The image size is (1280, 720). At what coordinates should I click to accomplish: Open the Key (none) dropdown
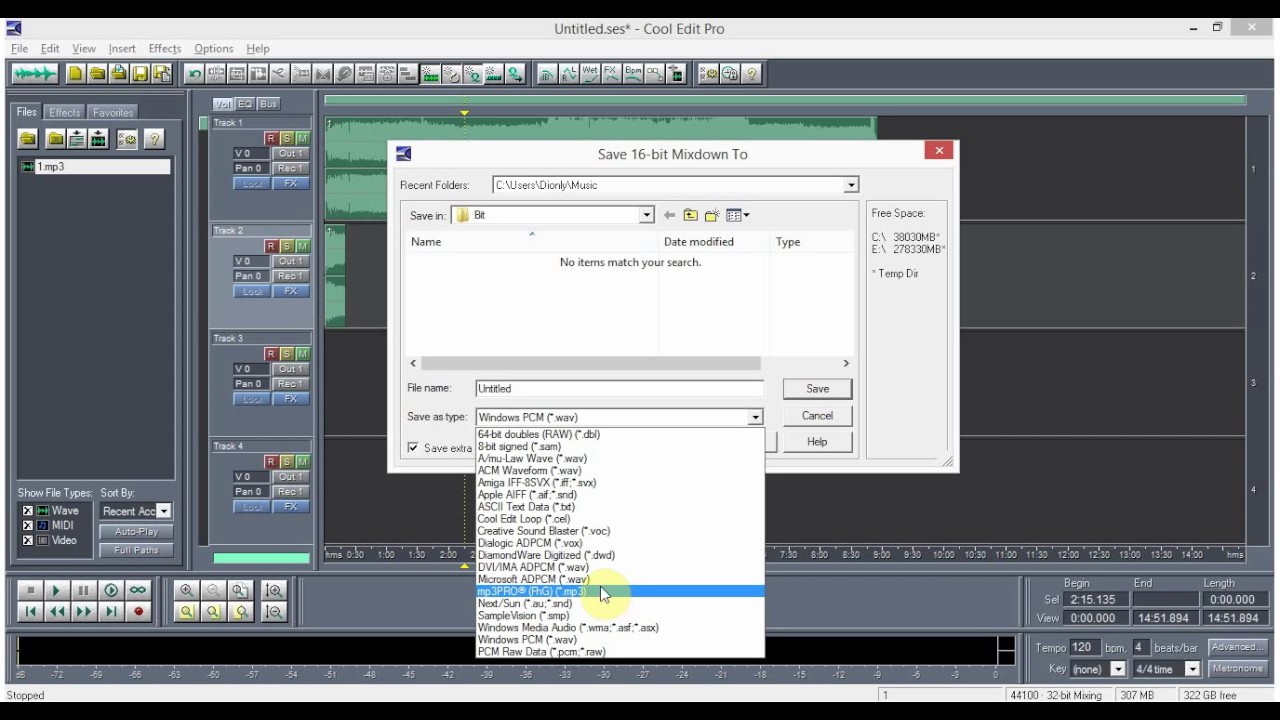(x=1117, y=669)
